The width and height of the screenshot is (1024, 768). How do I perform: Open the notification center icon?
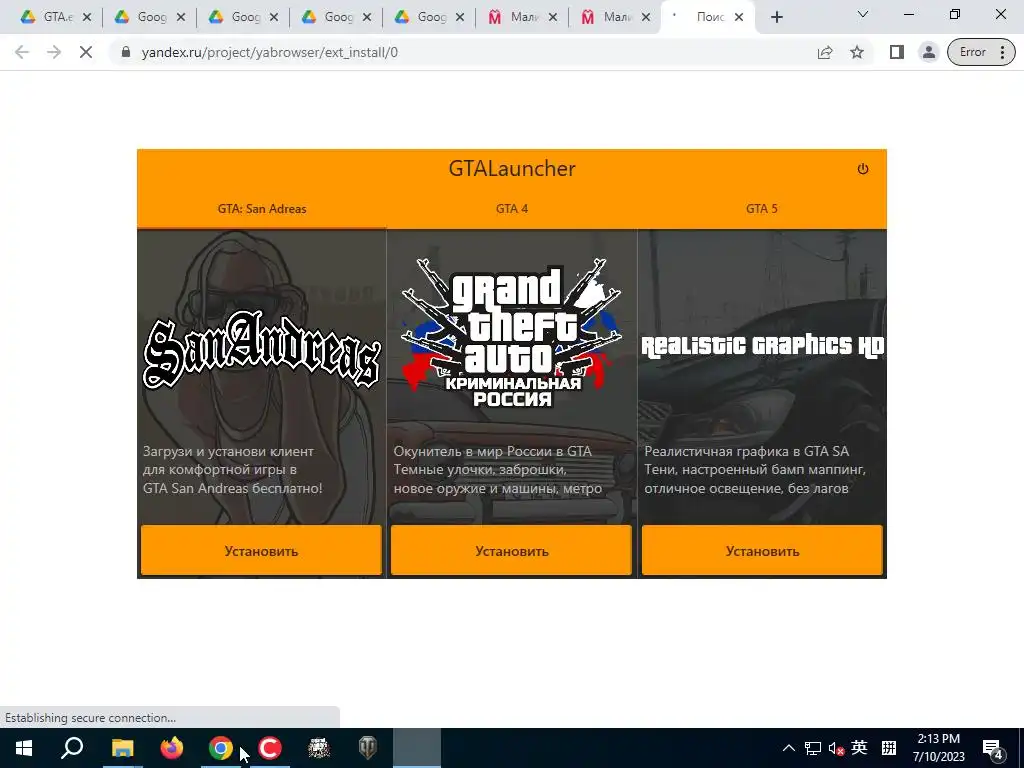click(x=993, y=748)
